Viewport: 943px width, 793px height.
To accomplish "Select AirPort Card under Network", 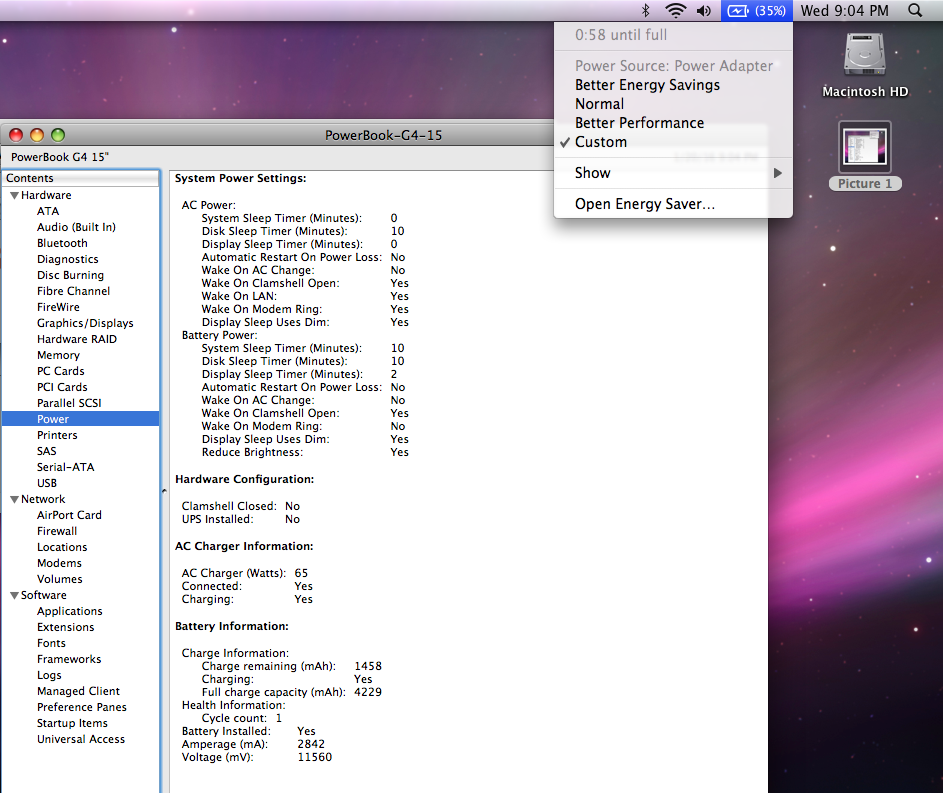I will (x=69, y=515).
